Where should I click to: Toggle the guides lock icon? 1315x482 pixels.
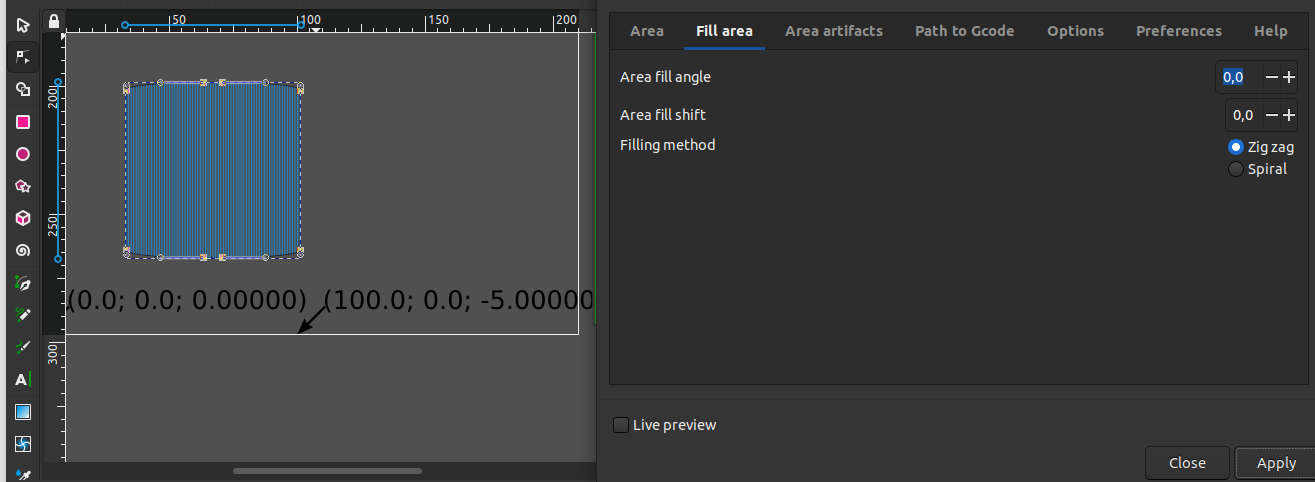54,21
